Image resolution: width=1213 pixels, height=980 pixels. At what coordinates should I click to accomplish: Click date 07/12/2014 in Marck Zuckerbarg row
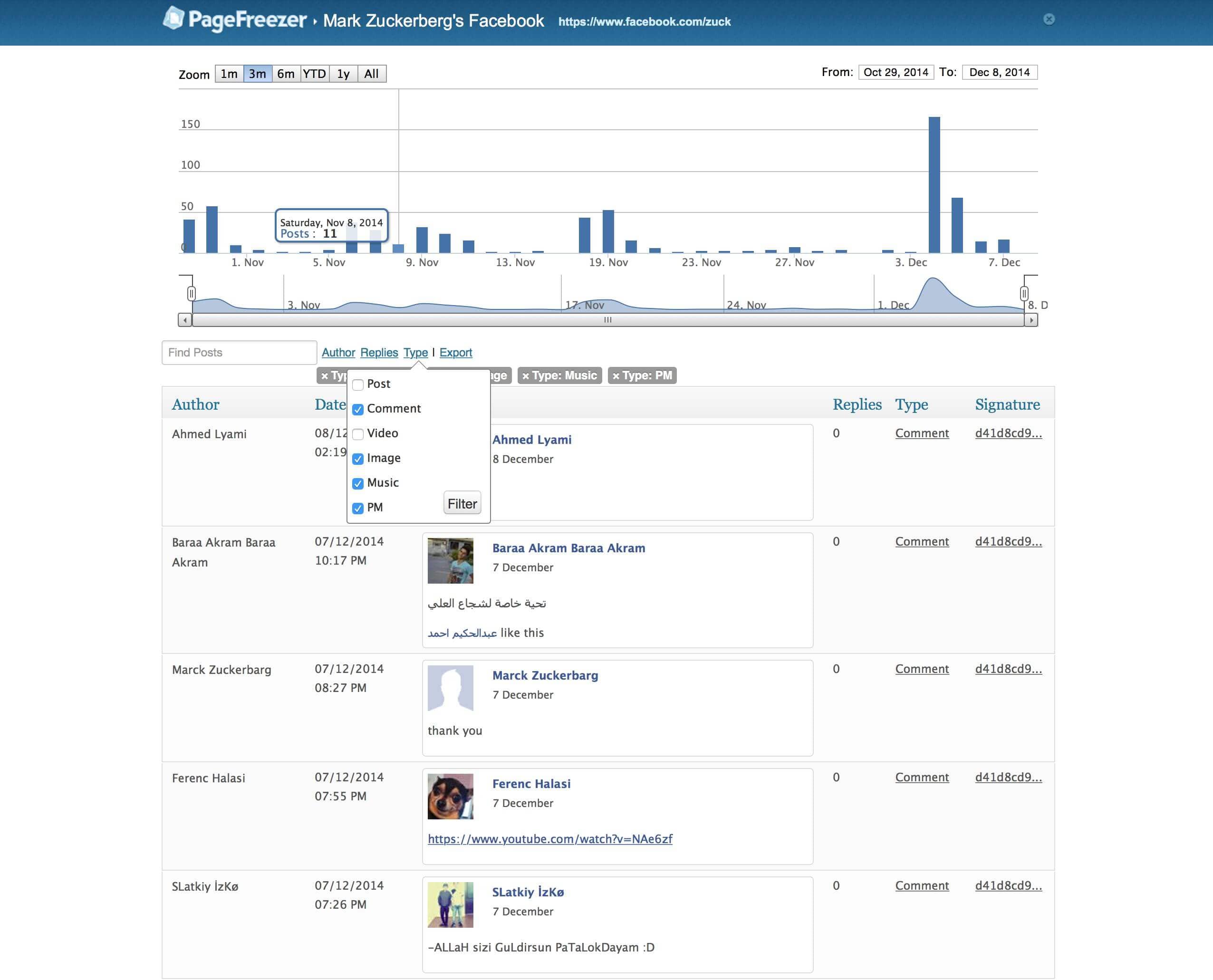(x=349, y=669)
